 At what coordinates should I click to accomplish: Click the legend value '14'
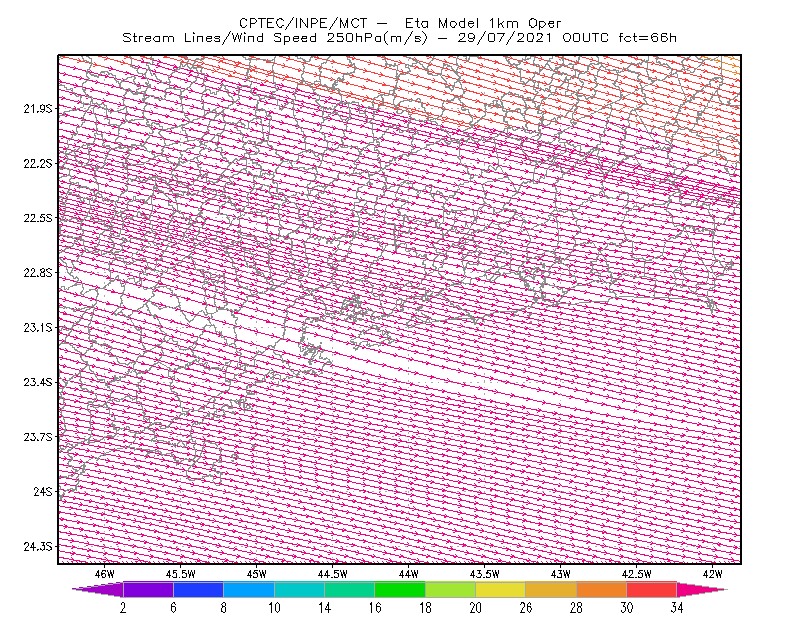324,608
